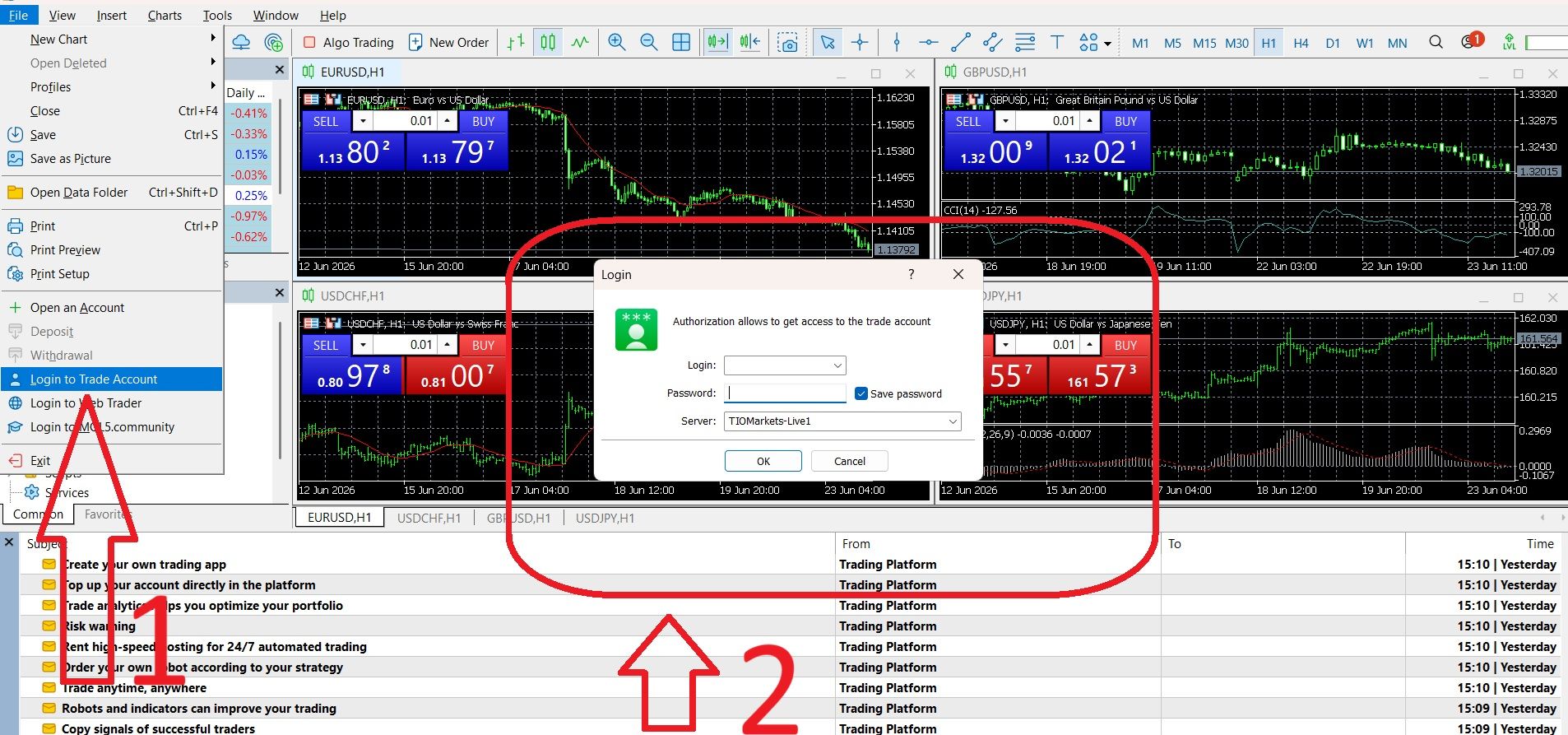The height and width of the screenshot is (735, 1568).
Task: Click Cancel in the Login dialog
Action: pos(850,461)
